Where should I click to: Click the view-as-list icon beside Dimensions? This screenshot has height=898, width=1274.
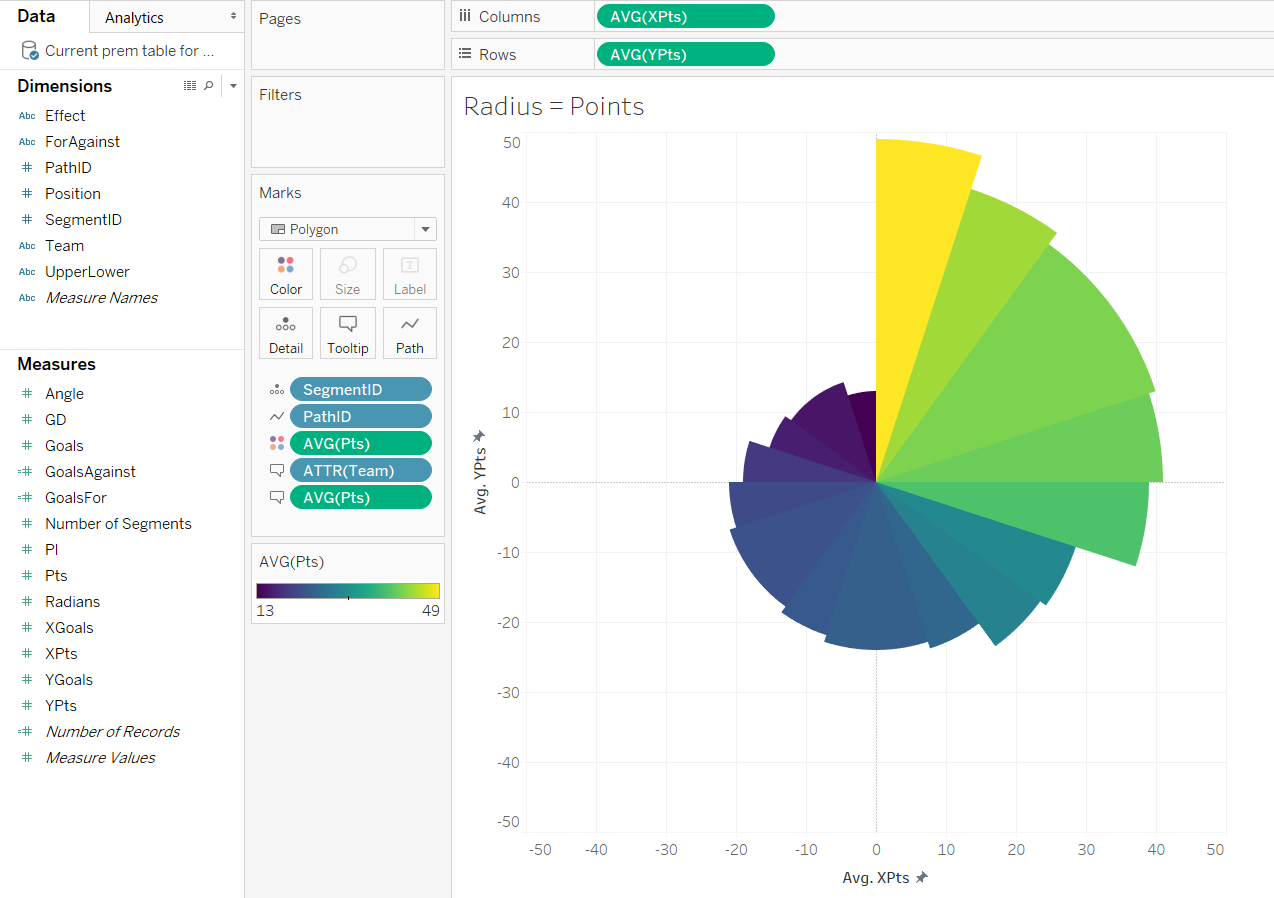click(190, 86)
